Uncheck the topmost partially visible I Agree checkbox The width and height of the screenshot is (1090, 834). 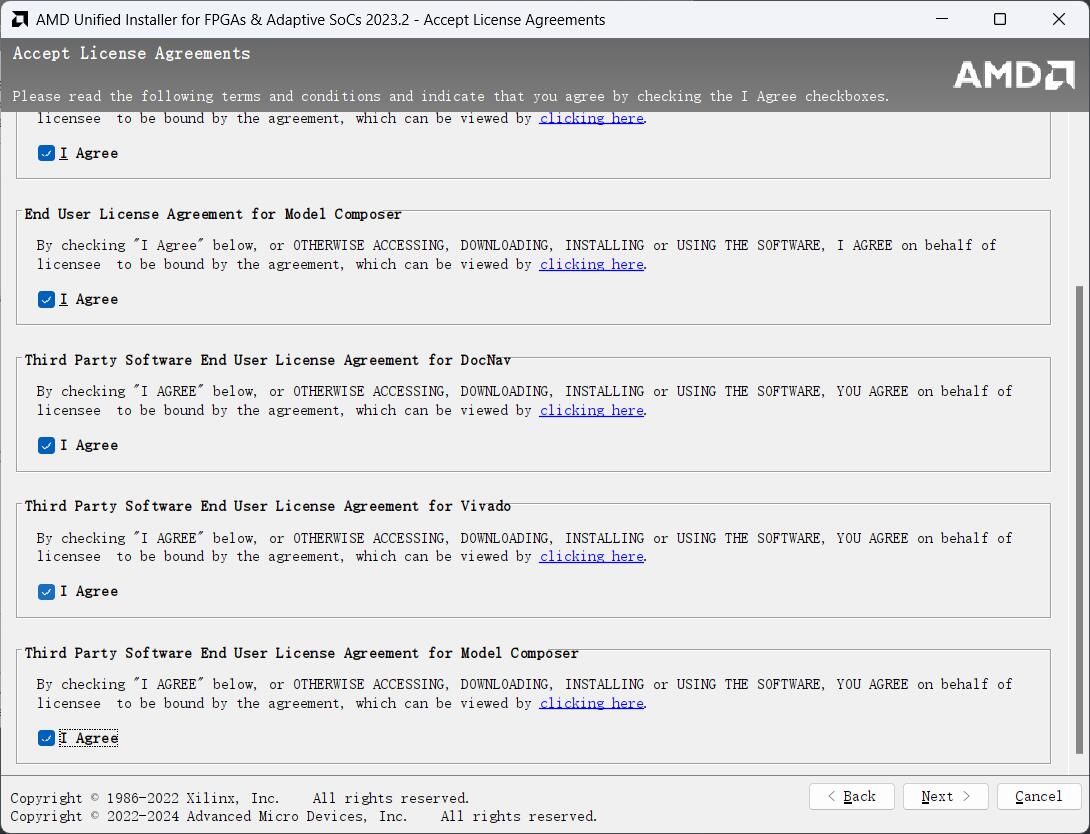point(46,153)
